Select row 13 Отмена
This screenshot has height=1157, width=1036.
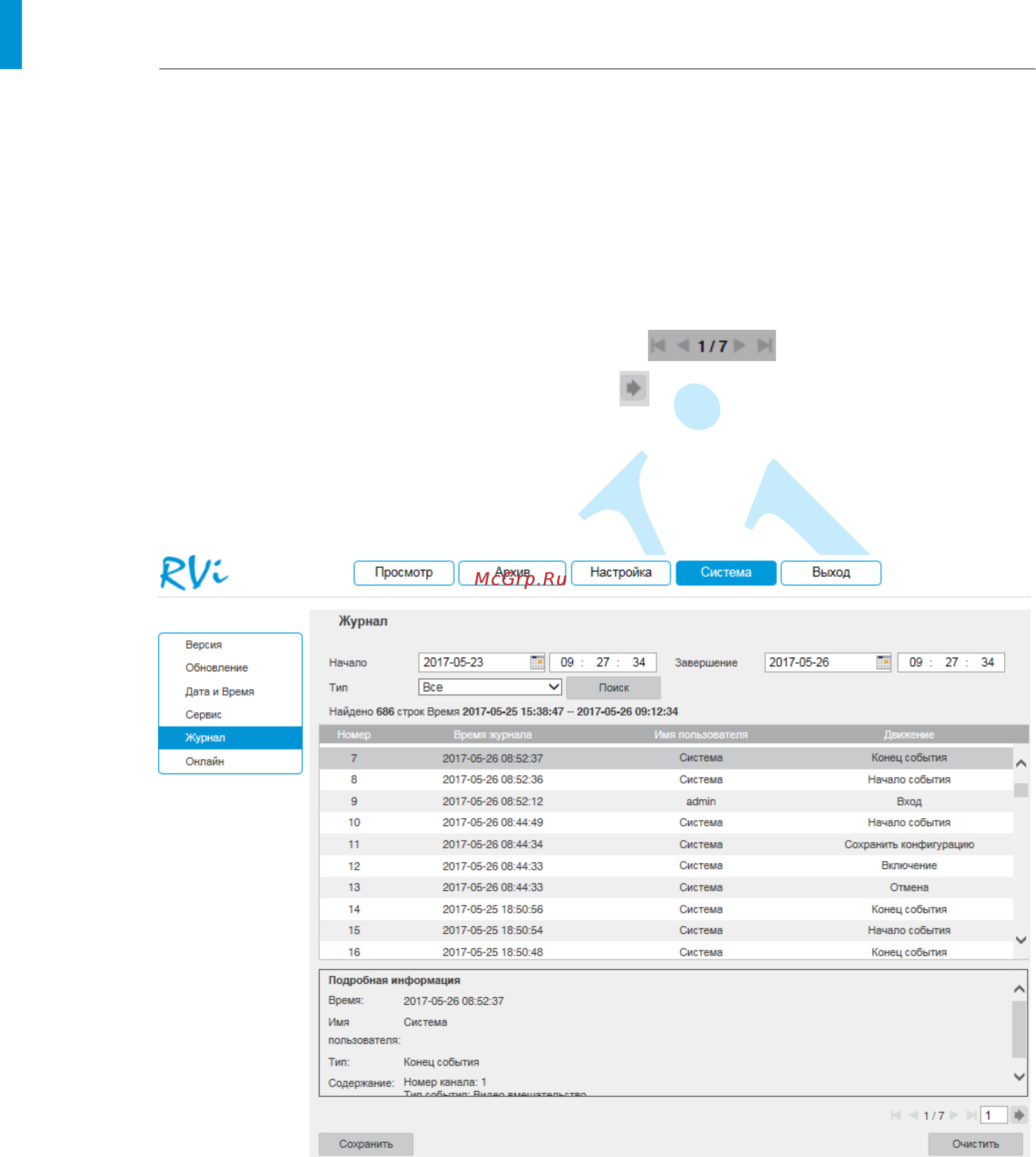[666, 887]
